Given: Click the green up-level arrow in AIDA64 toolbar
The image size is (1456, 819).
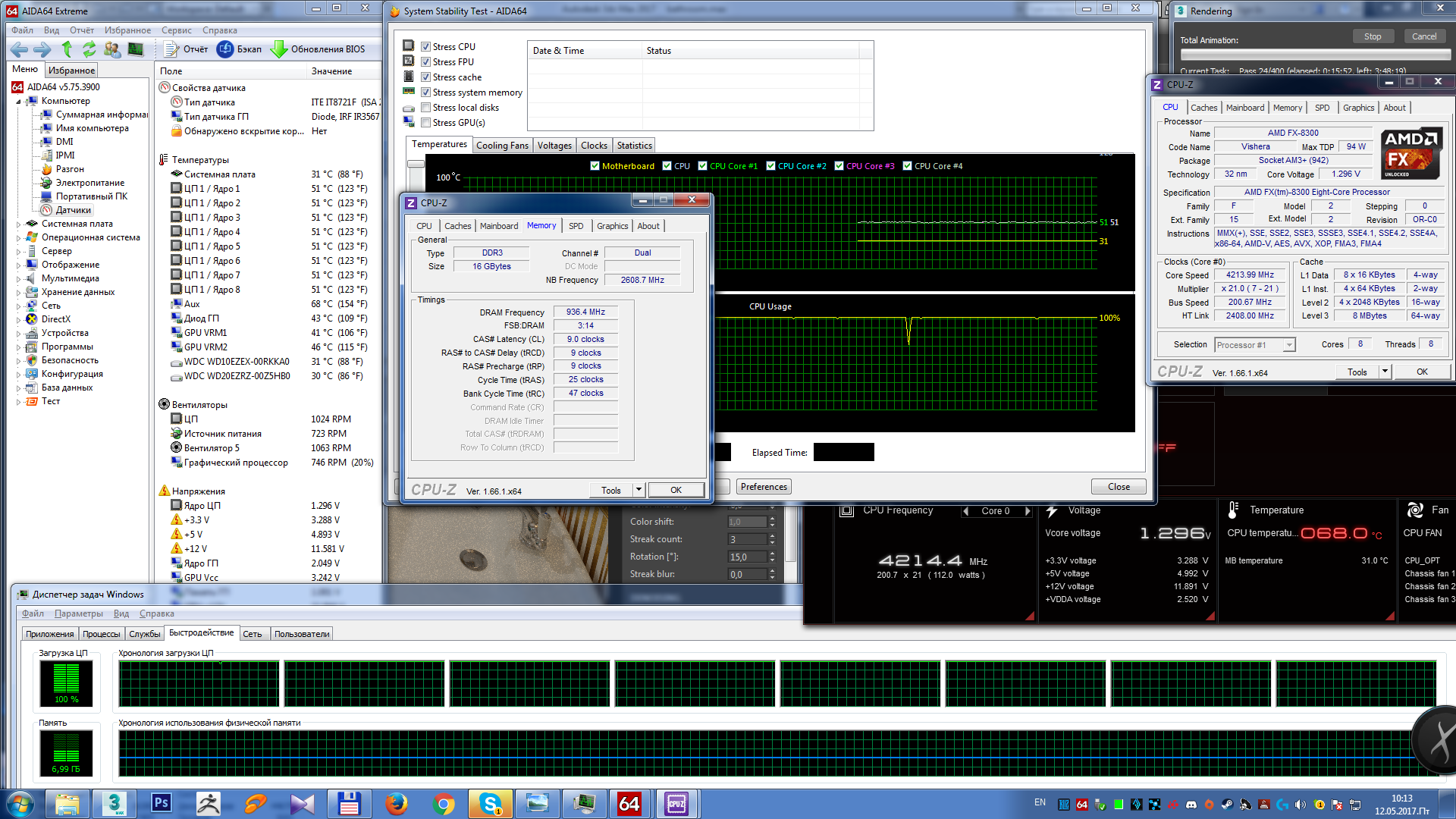Looking at the screenshot, I should pos(67,49).
